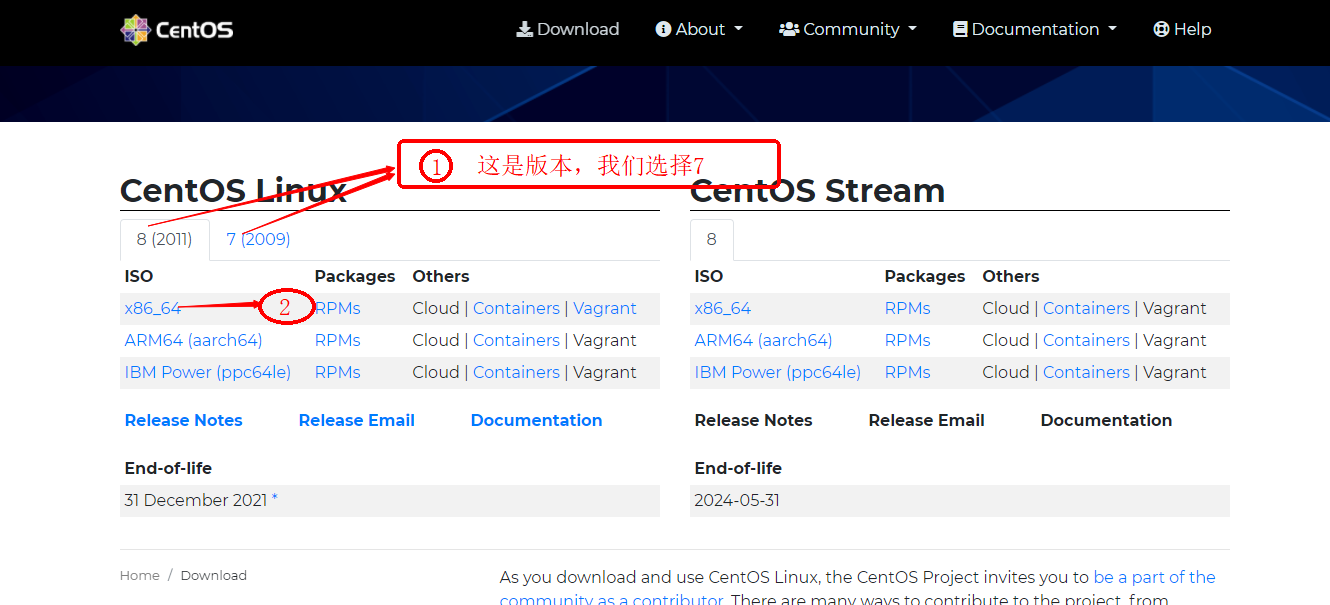Open the 'be a part of the' contributor link
The image size is (1330, 605).
click(x=1154, y=577)
